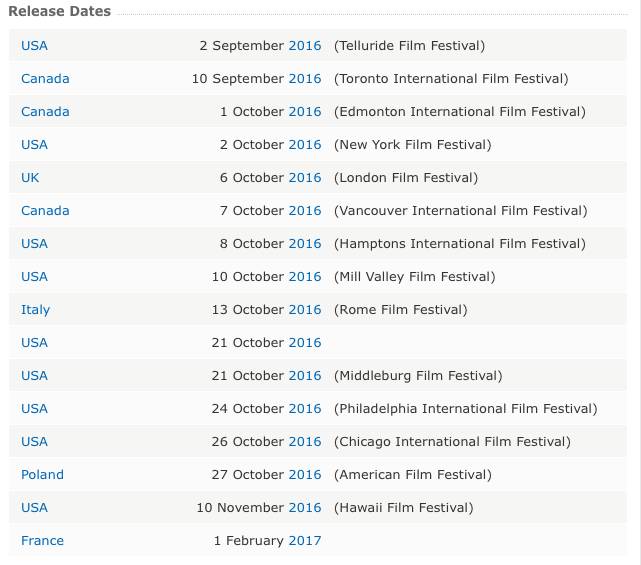Click the UK country link

tap(30, 178)
